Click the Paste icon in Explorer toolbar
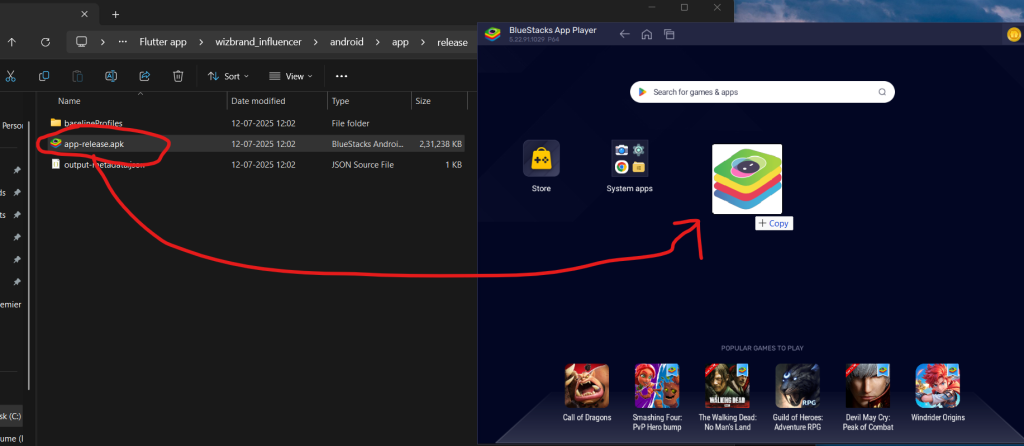Screen dimensions: 1024x446 click(x=78, y=76)
